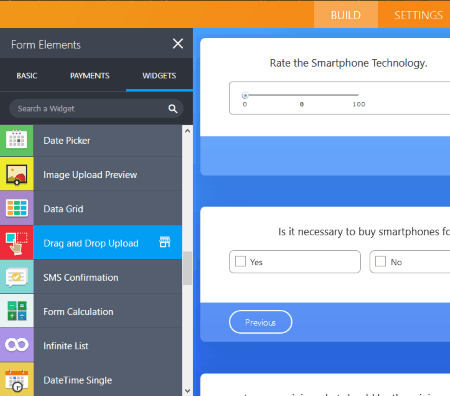Check the No checkbox

pyautogui.click(x=380, y=262)
